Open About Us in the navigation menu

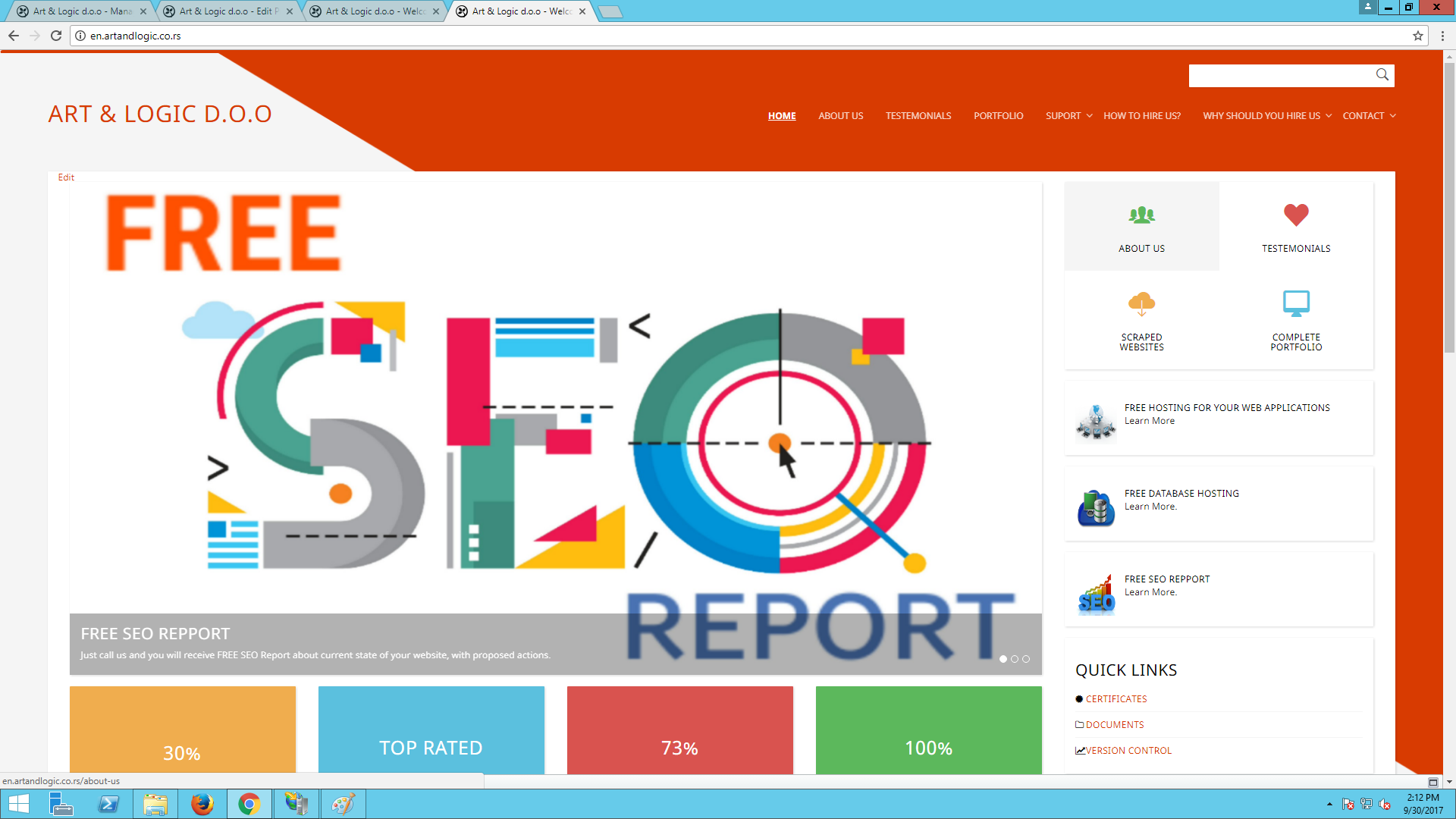click(840, 116)
